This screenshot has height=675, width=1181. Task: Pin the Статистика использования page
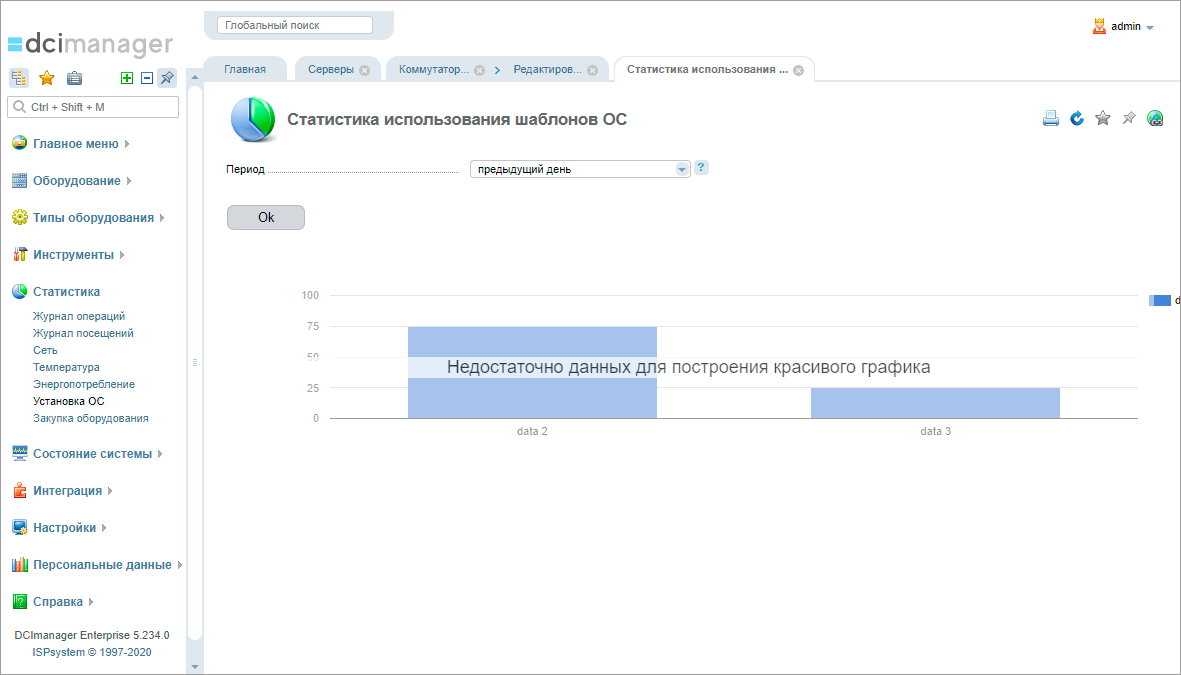1129,117
